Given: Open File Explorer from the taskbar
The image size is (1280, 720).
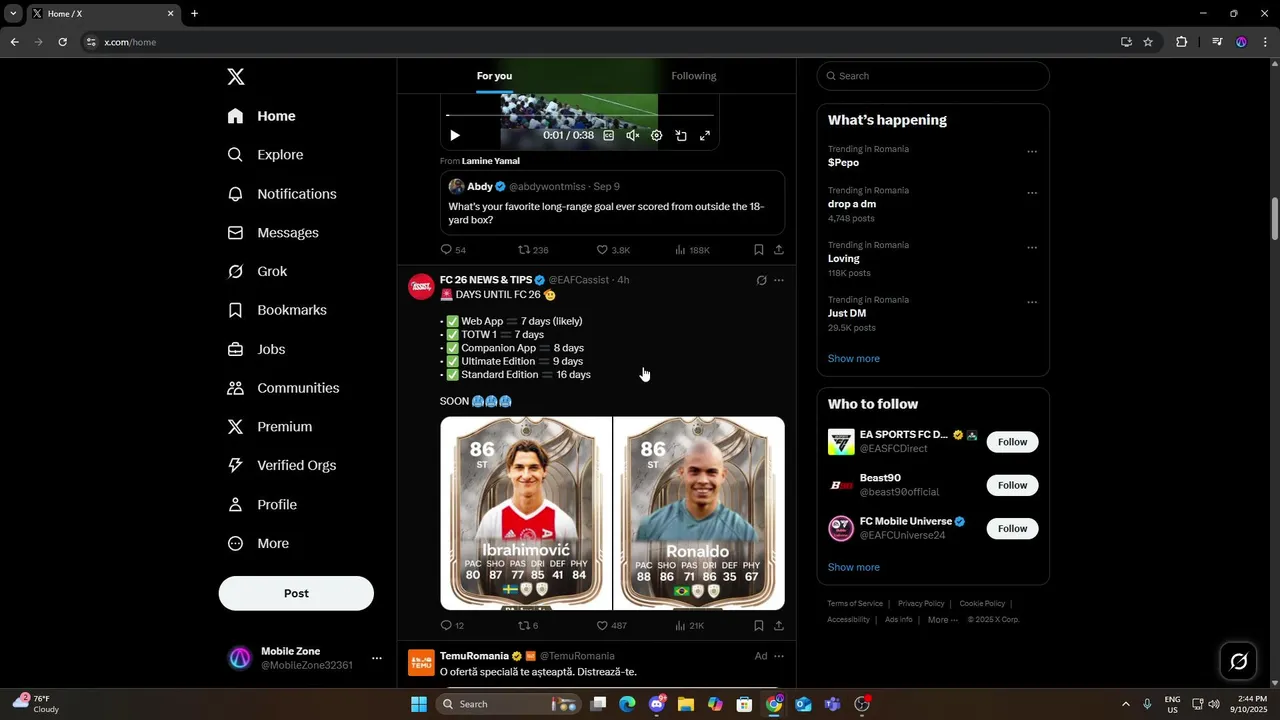Looking at the screenshot, I should pos(686,704).
